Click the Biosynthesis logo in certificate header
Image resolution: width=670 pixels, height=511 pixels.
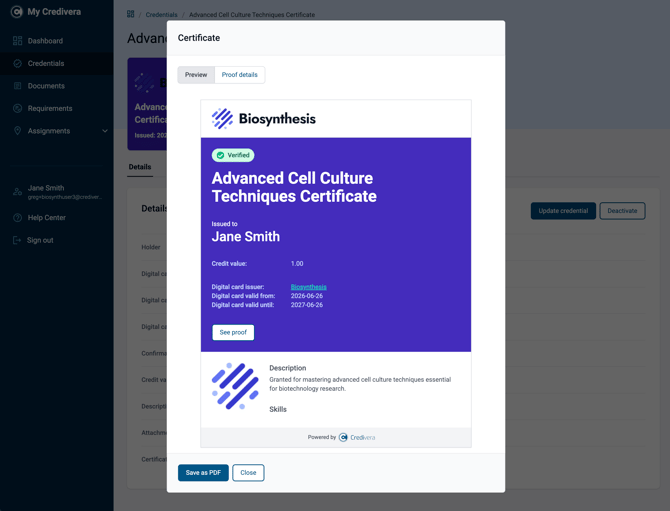[x=264, y=118]
